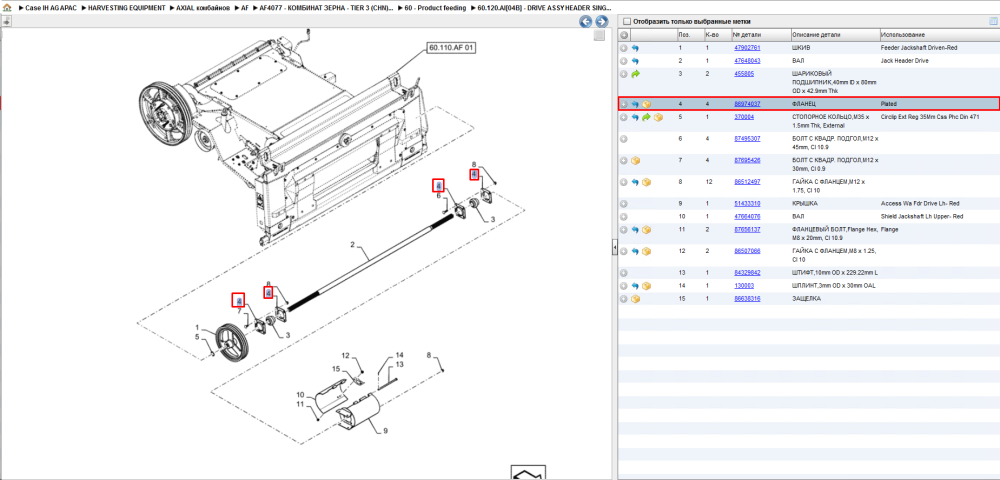Click the yellow box icon in row 12
The width and height of the screenshot is (1000, 480).
647,251
